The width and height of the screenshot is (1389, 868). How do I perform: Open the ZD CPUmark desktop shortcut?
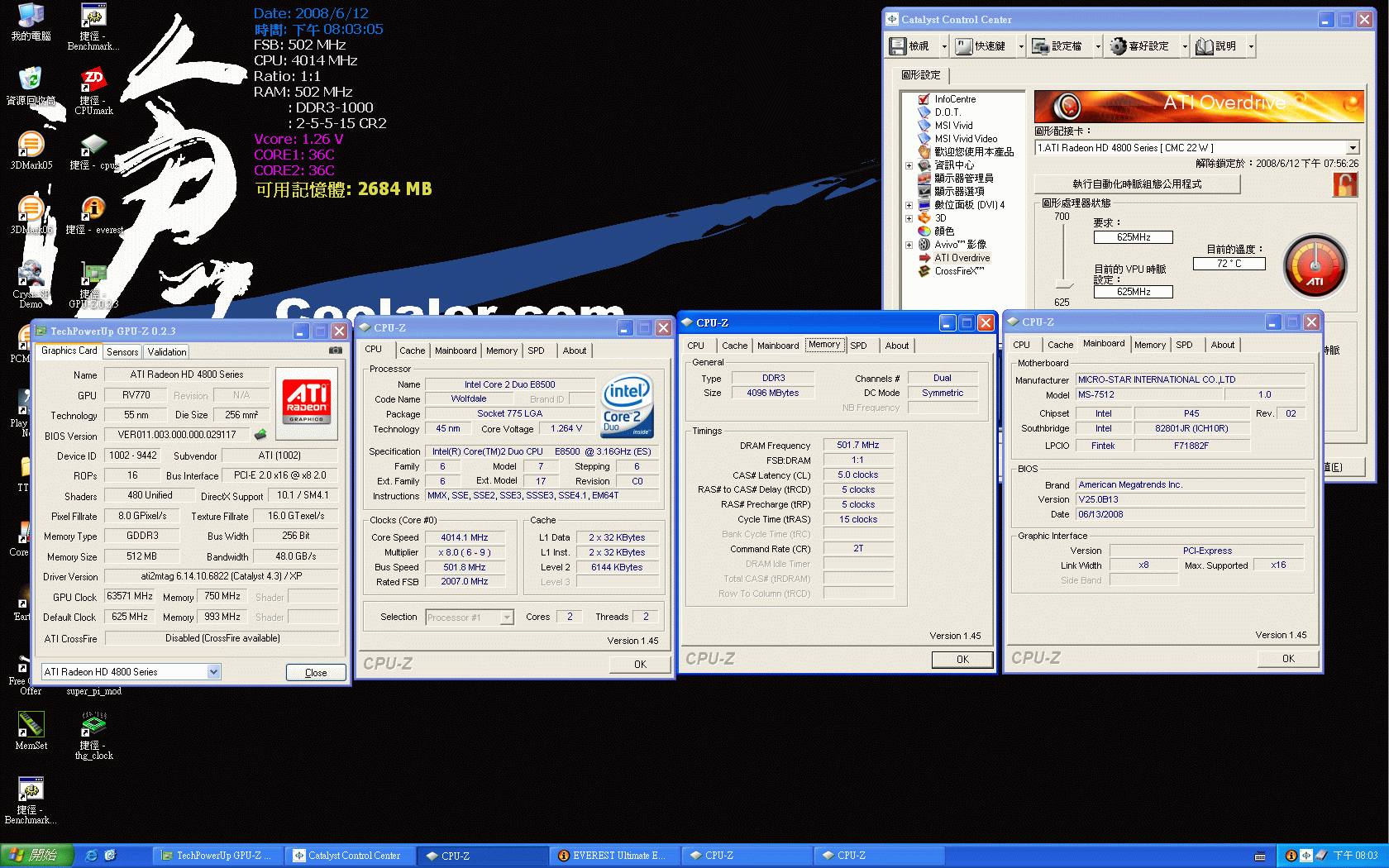coord(93,91)
